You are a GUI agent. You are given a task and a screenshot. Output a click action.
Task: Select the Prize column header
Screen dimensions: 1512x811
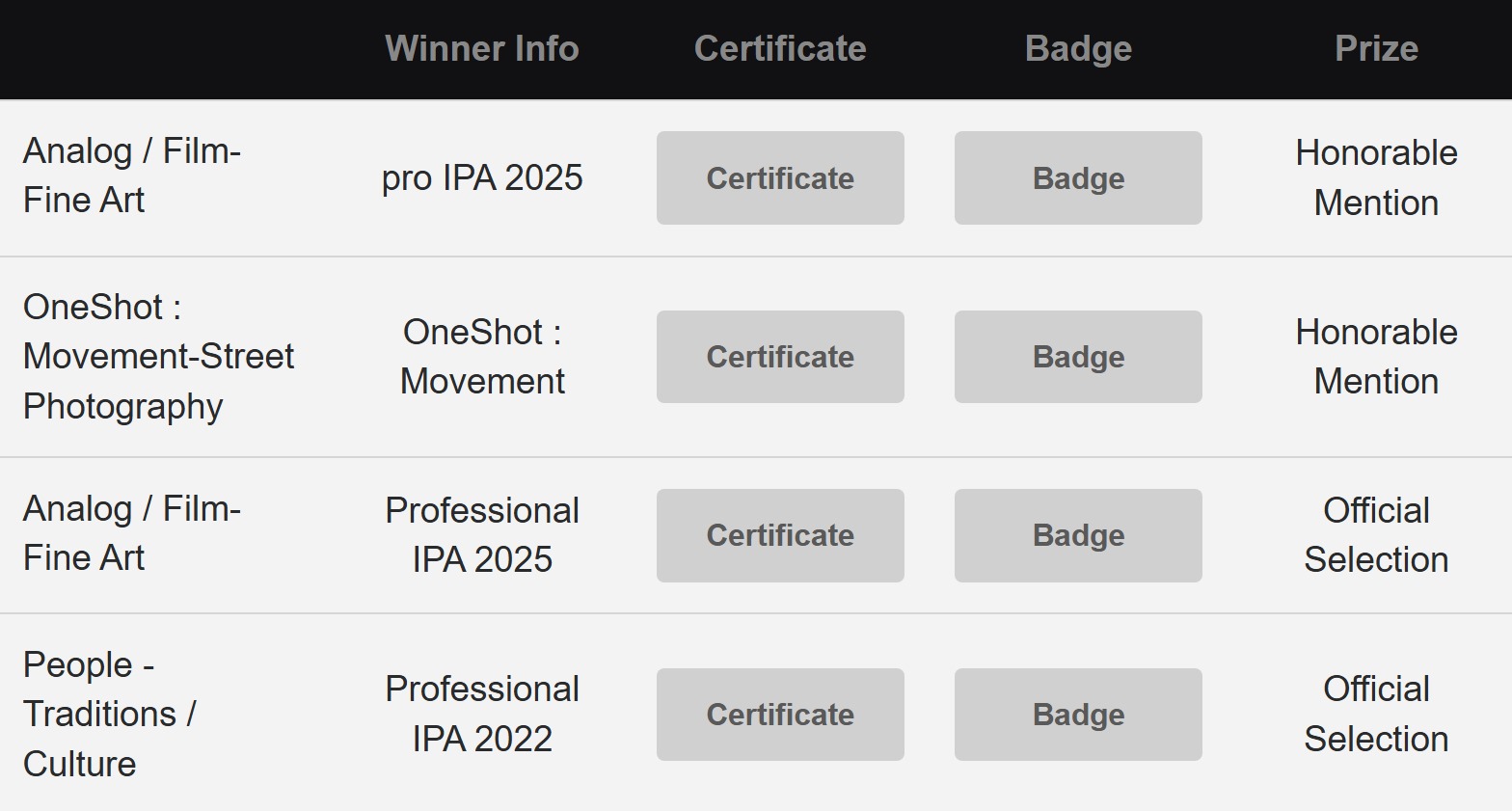(1376, 48)
